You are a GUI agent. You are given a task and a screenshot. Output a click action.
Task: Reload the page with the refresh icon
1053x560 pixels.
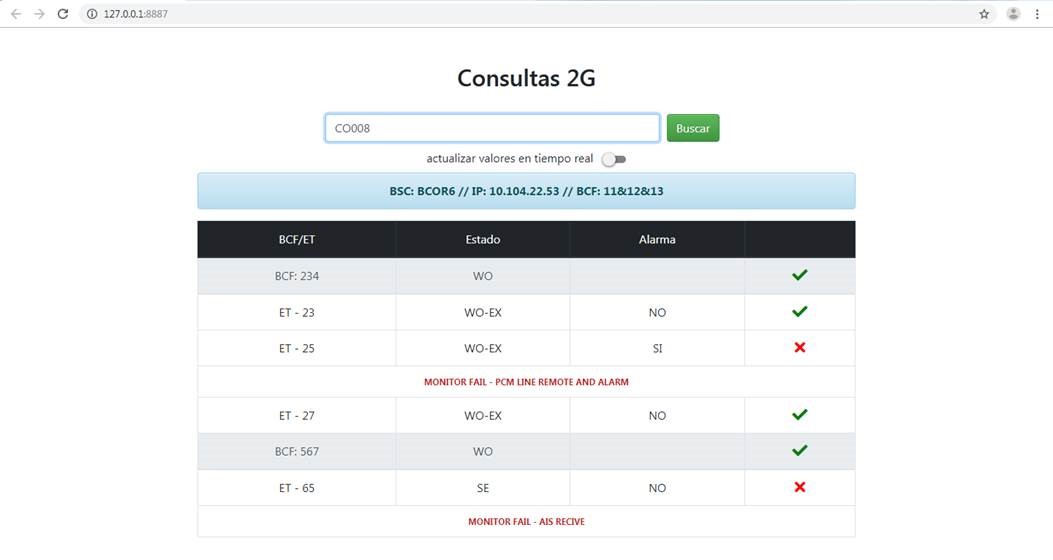tap(62, 13)
